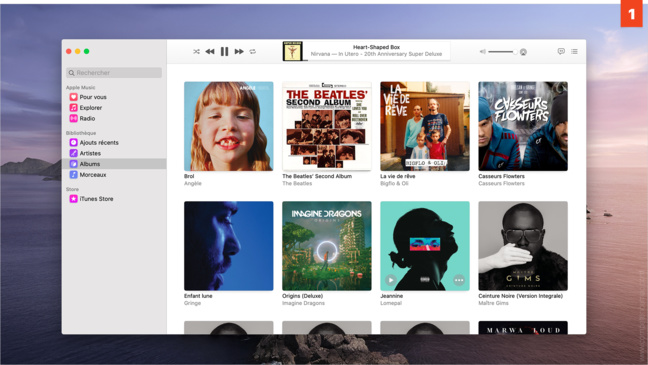The height and width of the screenshot is (365, 648).
Task: Click the song progress bar in player
Action: pos(376,60)
